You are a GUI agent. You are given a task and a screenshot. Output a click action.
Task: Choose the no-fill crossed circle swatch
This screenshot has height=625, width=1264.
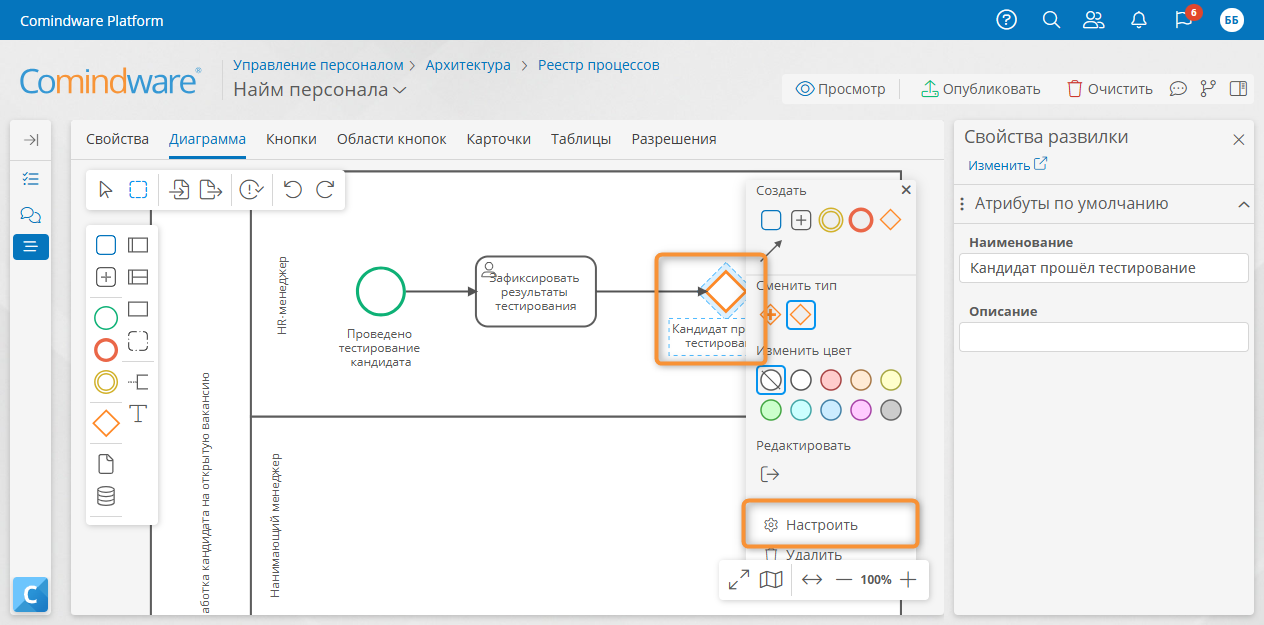(x=770, y=380)
